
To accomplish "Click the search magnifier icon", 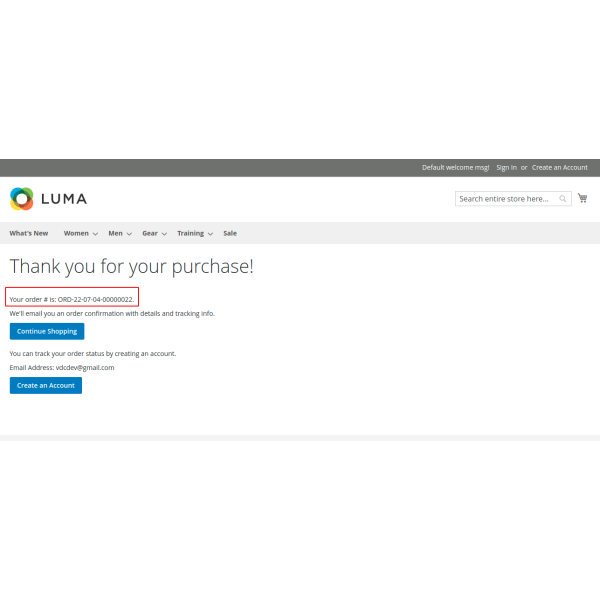I will coord(564,199).
